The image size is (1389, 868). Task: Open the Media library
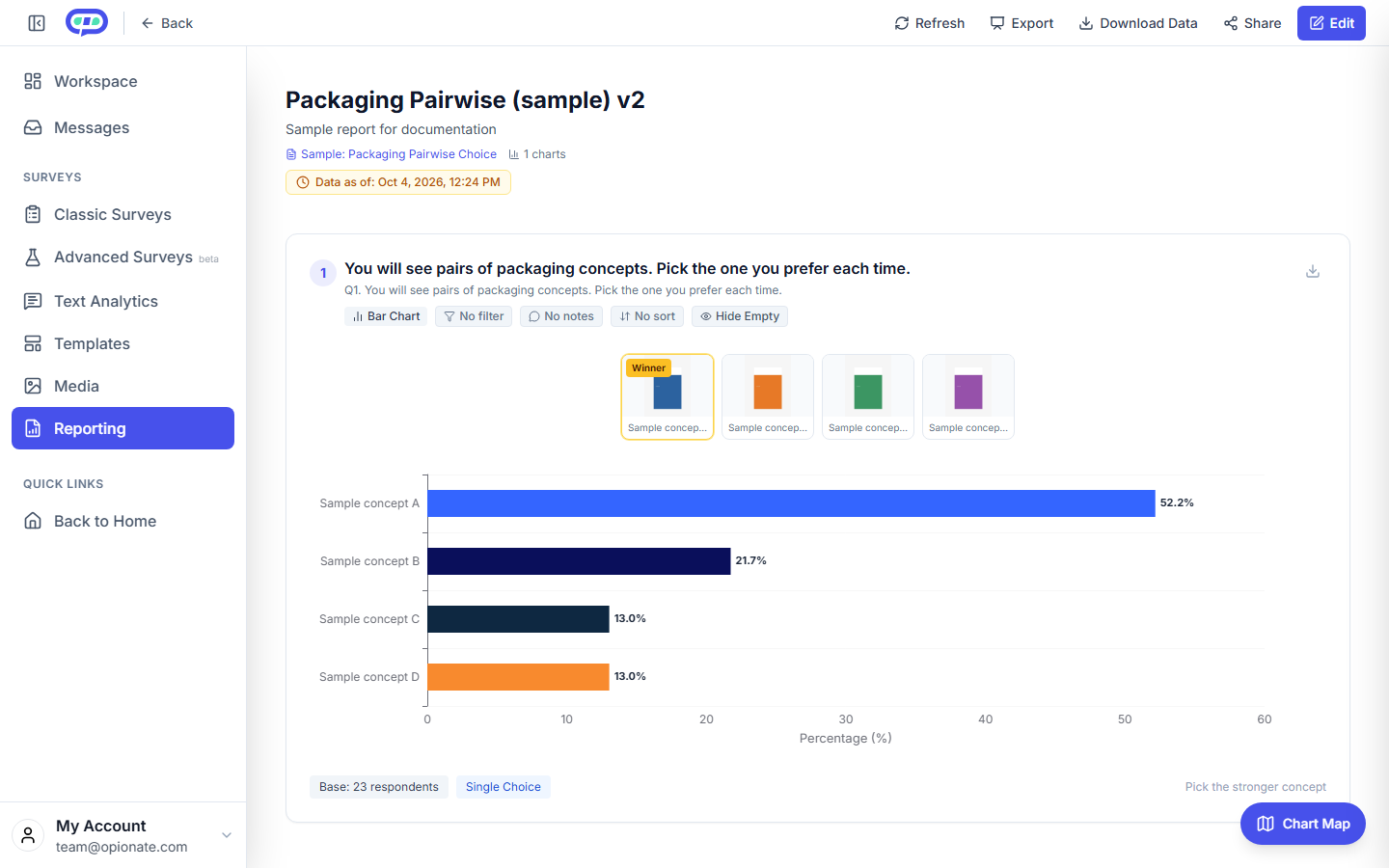coord(123,386)
